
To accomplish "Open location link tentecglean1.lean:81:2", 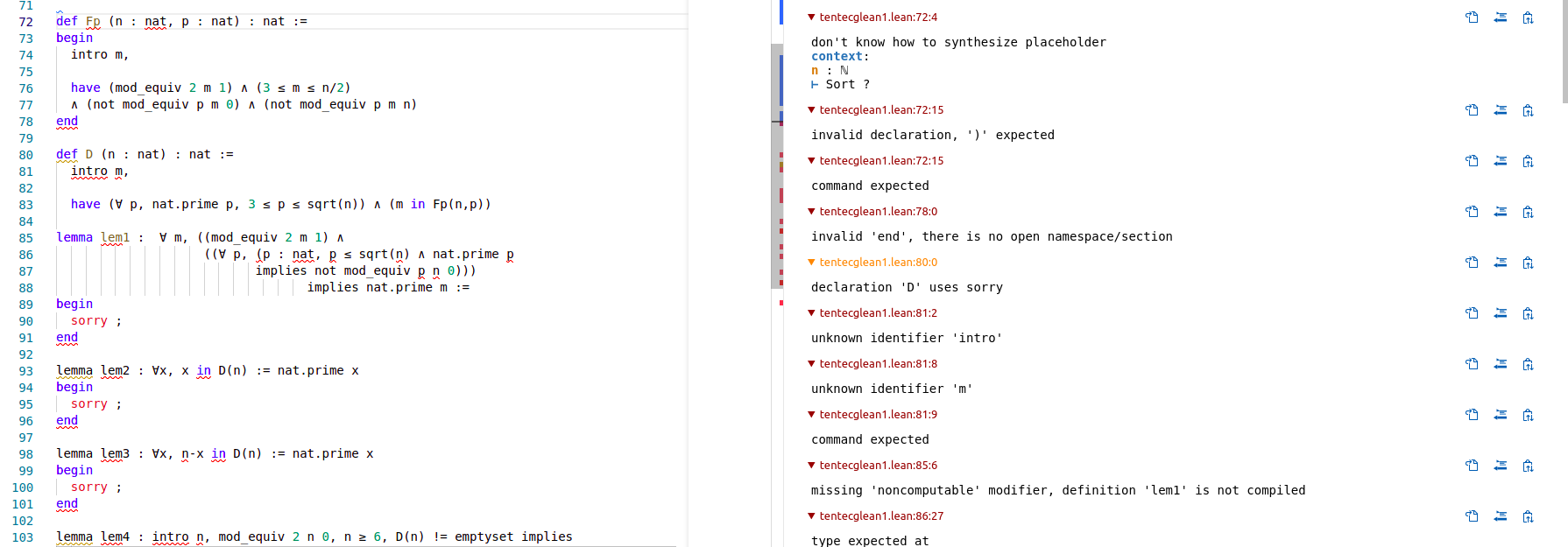I will tap(878, 313).
